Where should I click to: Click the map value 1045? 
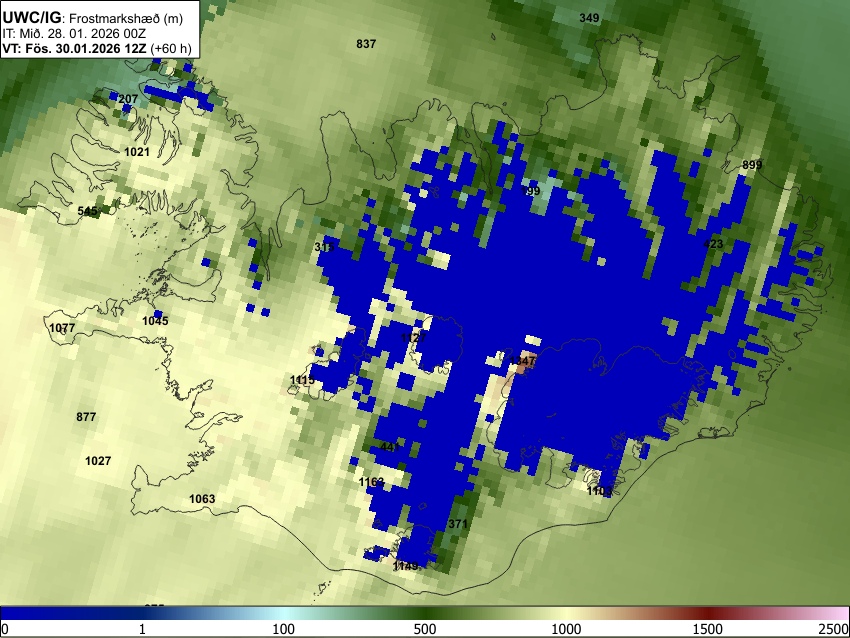[x=155, y=321]
